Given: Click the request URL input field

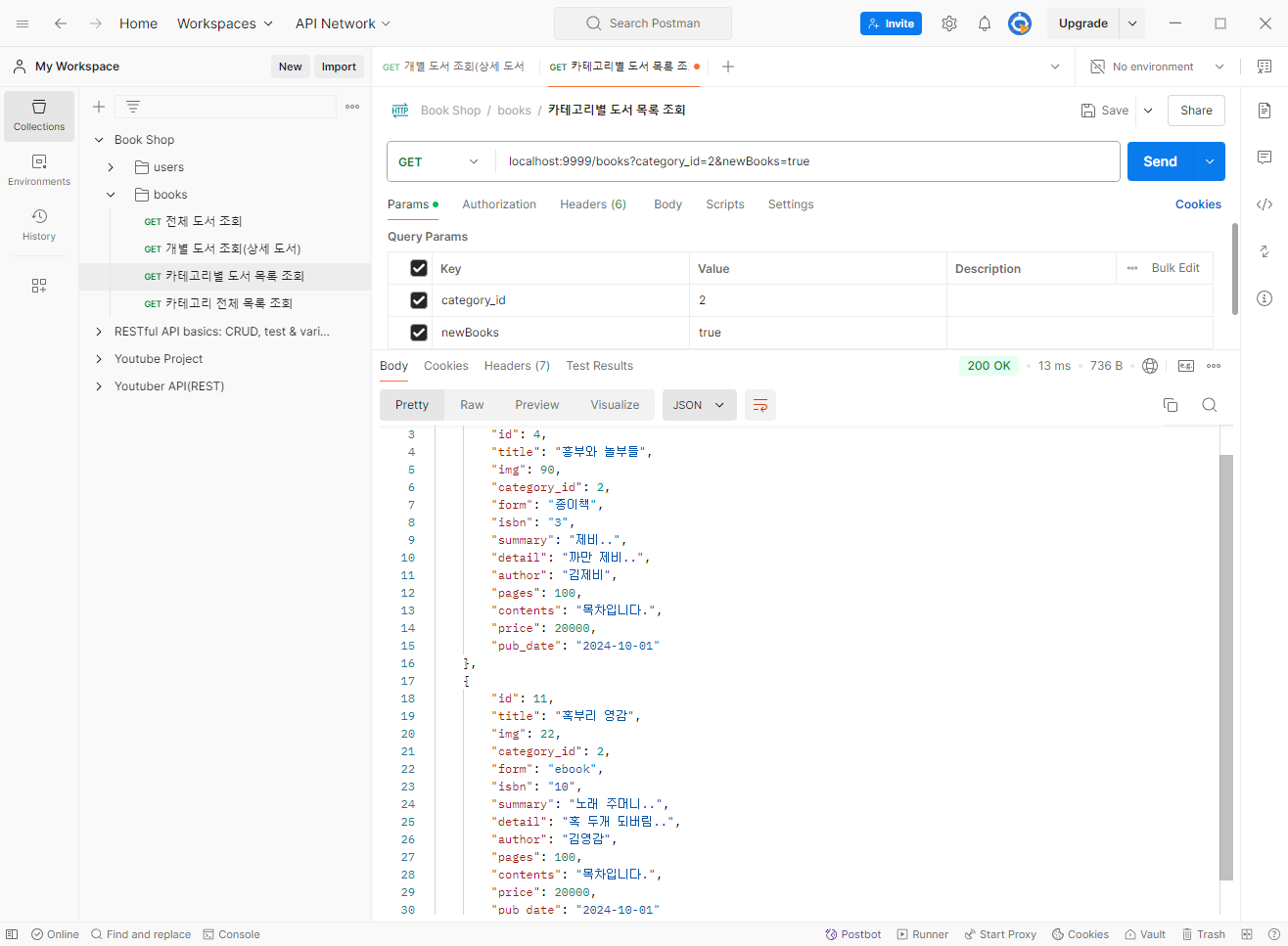Looking at the screenshot, I should click(x=807, y=161).
